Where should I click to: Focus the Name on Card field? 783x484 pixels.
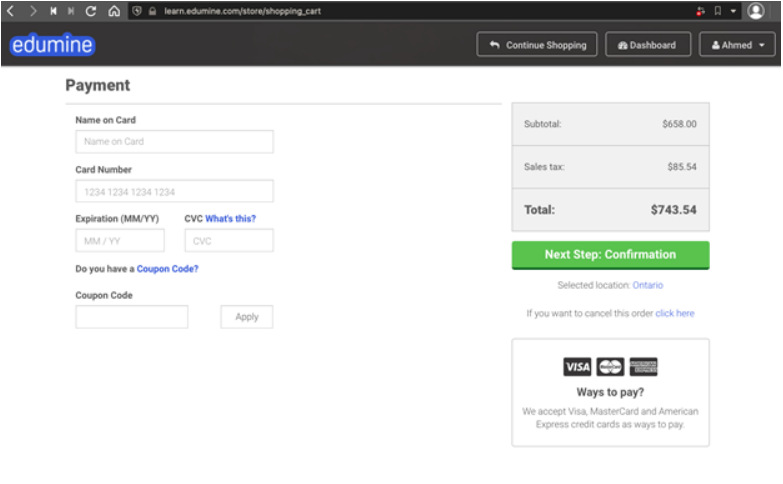point(174,142)
